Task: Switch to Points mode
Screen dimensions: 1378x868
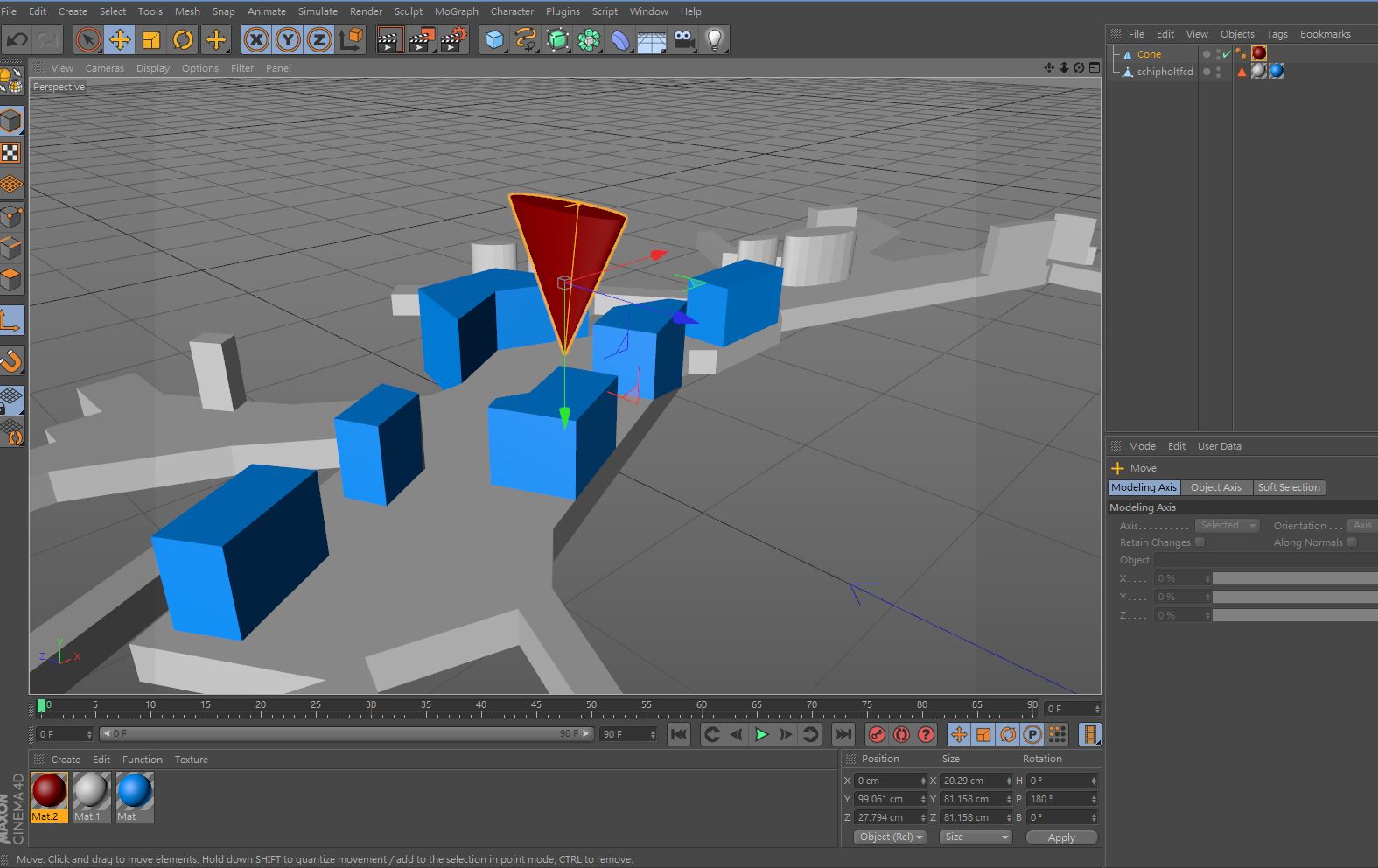Action: [x=11, y=216]
